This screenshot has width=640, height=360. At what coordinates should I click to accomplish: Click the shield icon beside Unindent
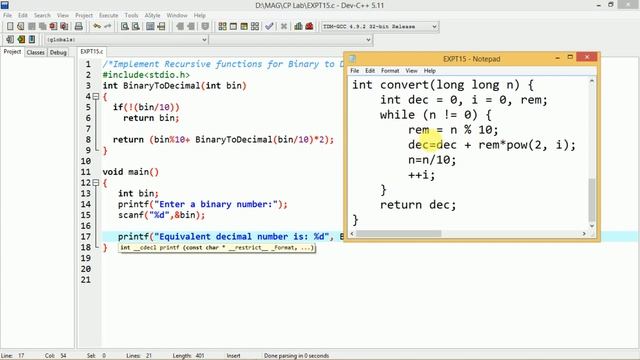coord(205,27)
